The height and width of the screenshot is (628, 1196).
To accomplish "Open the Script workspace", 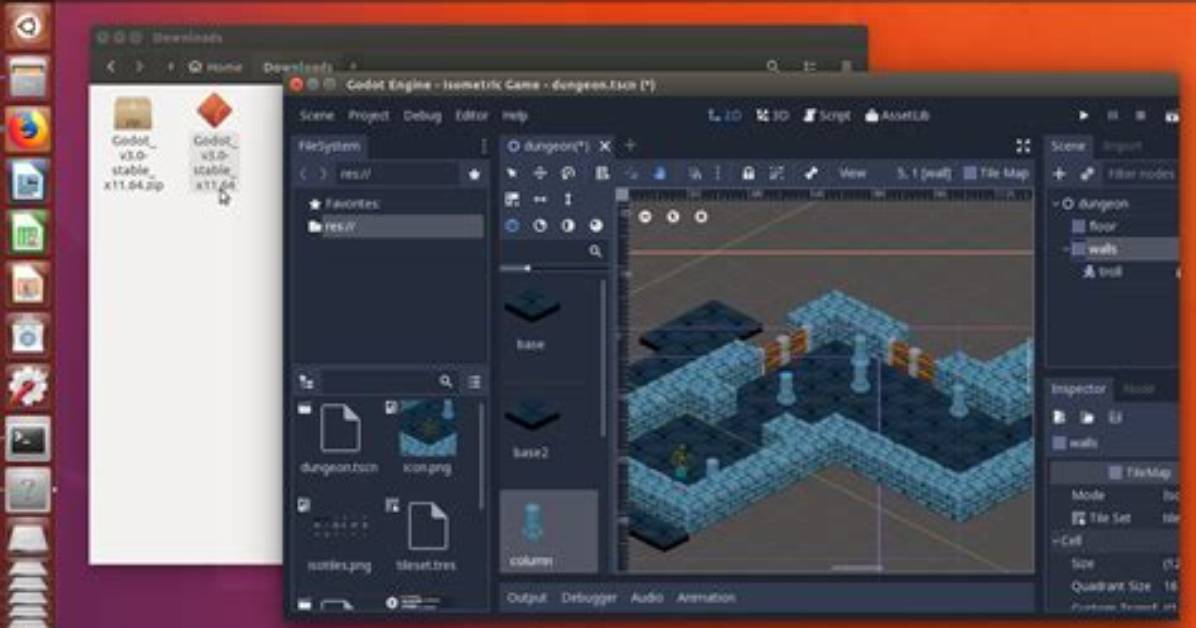I will point(827,115).
